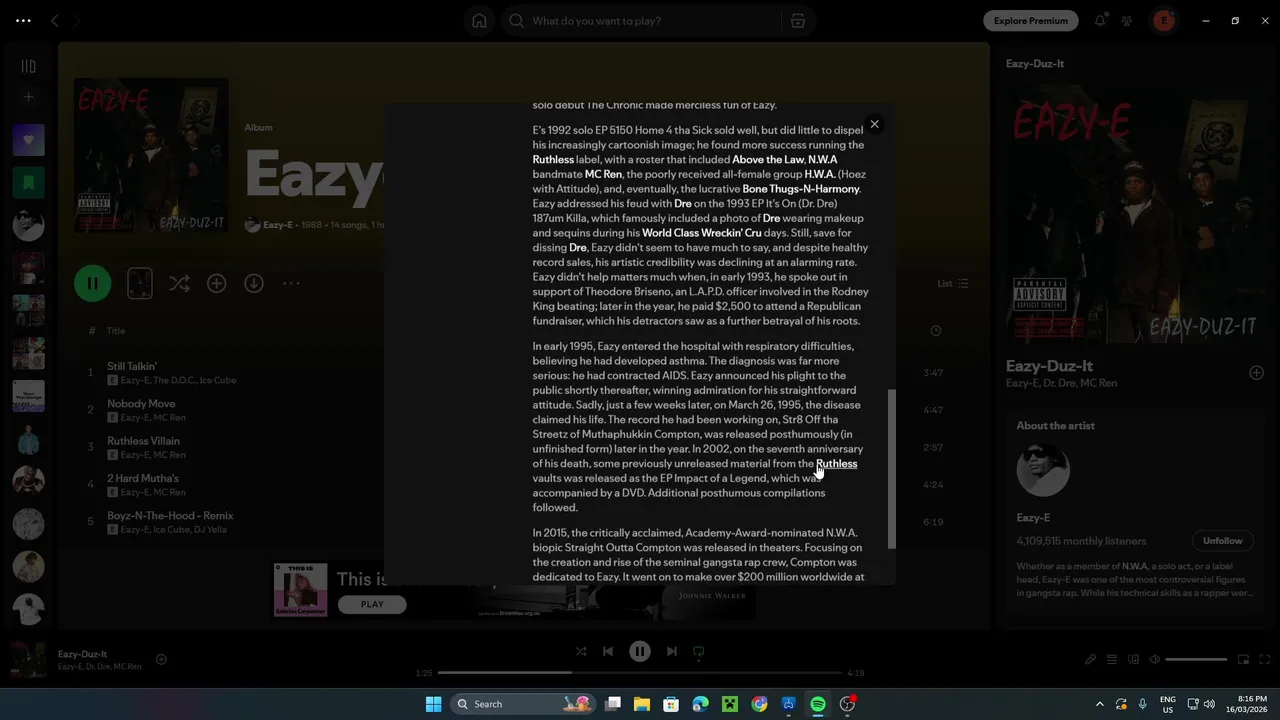Play the track Still Talkin'

tap(131, 367)
